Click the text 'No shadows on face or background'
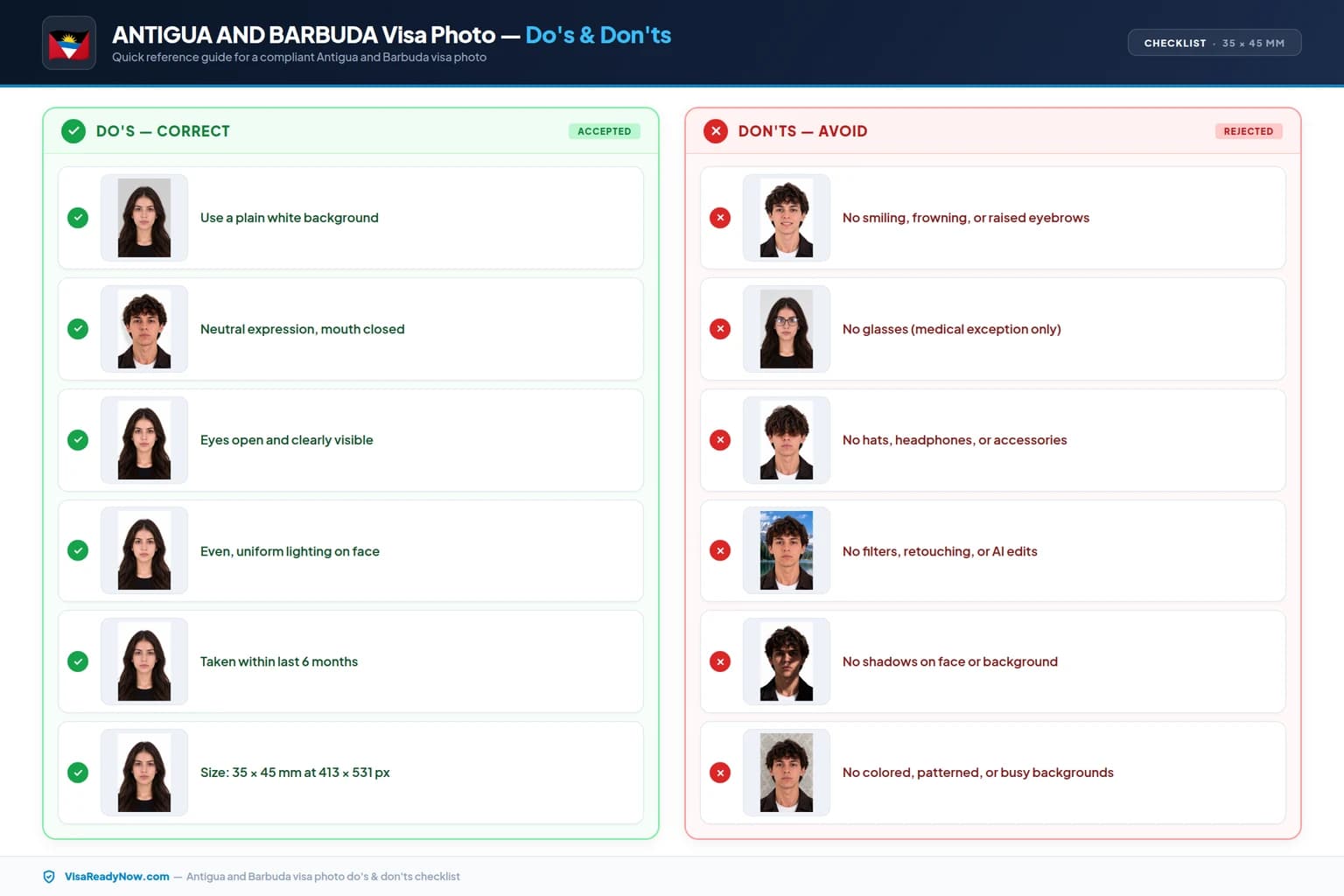 (x=950, y=661)
